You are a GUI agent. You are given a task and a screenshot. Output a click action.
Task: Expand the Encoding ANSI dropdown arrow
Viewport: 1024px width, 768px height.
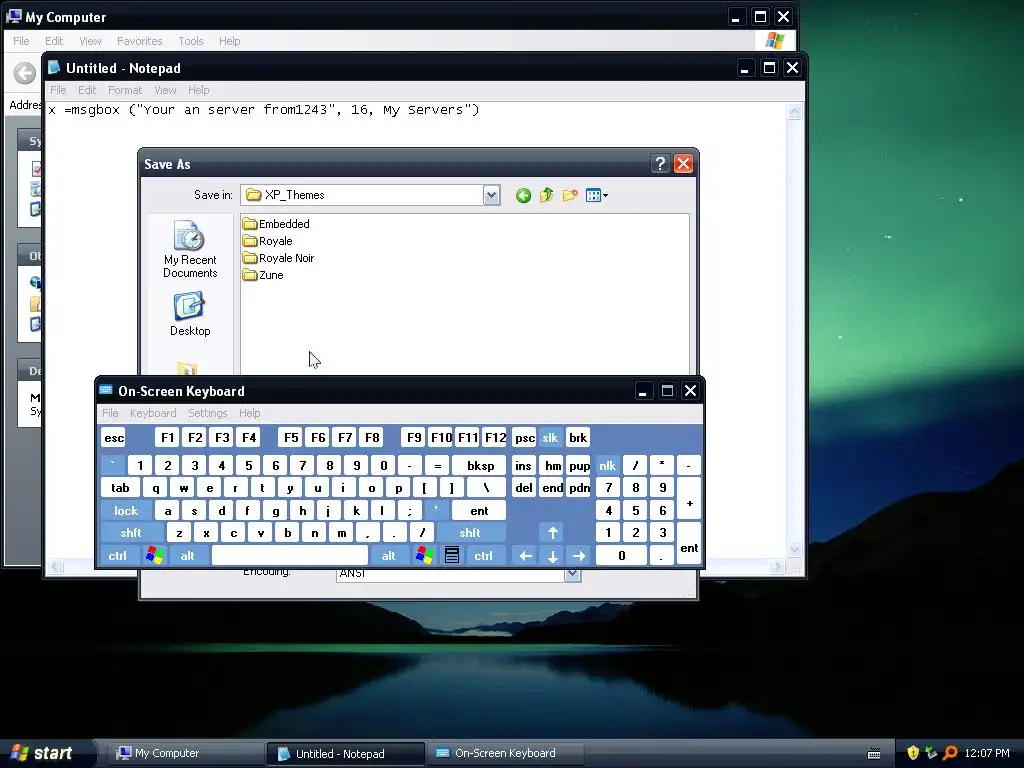(x=572, y=573)
